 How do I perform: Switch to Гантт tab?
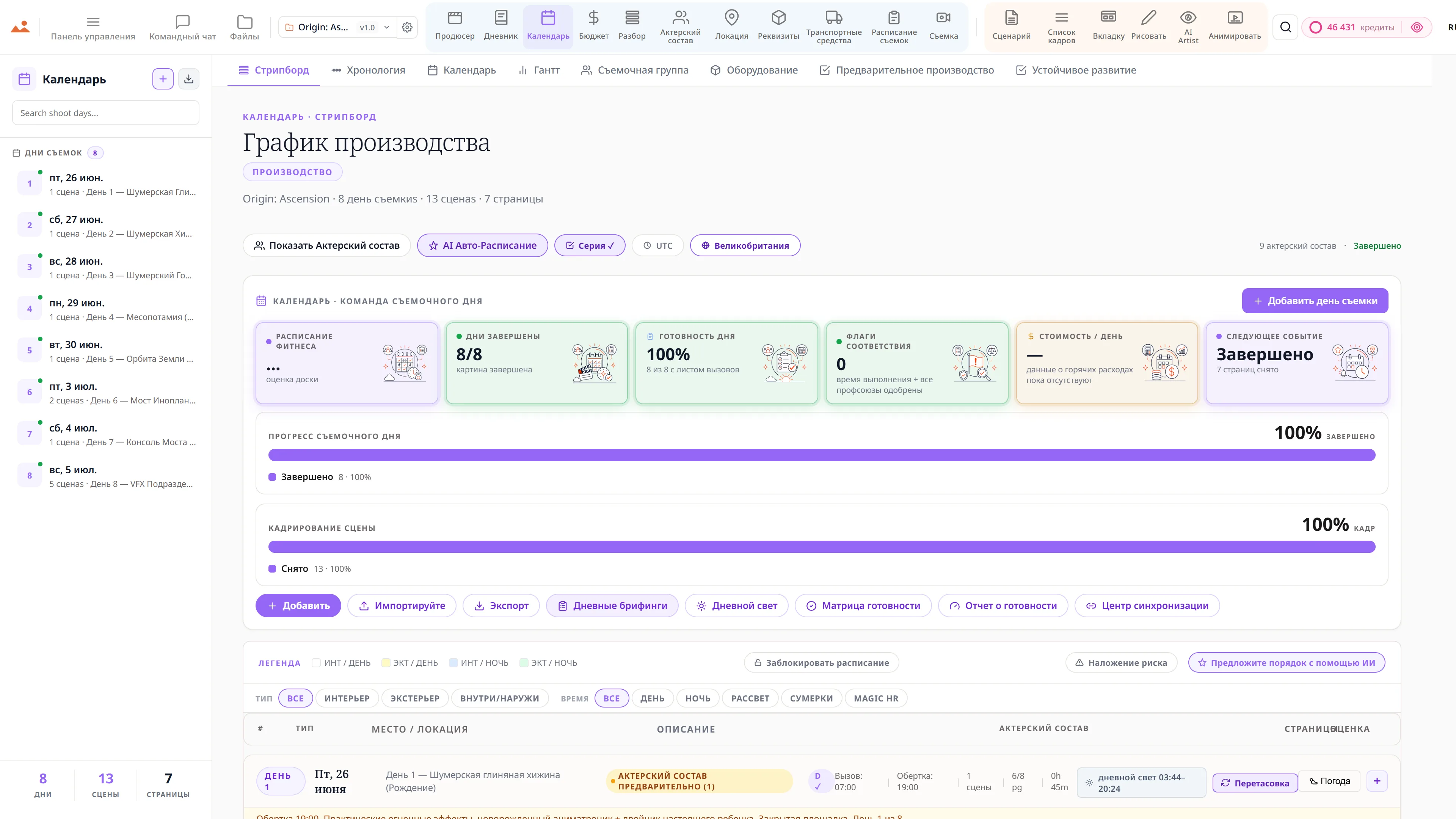coord(539,70)
